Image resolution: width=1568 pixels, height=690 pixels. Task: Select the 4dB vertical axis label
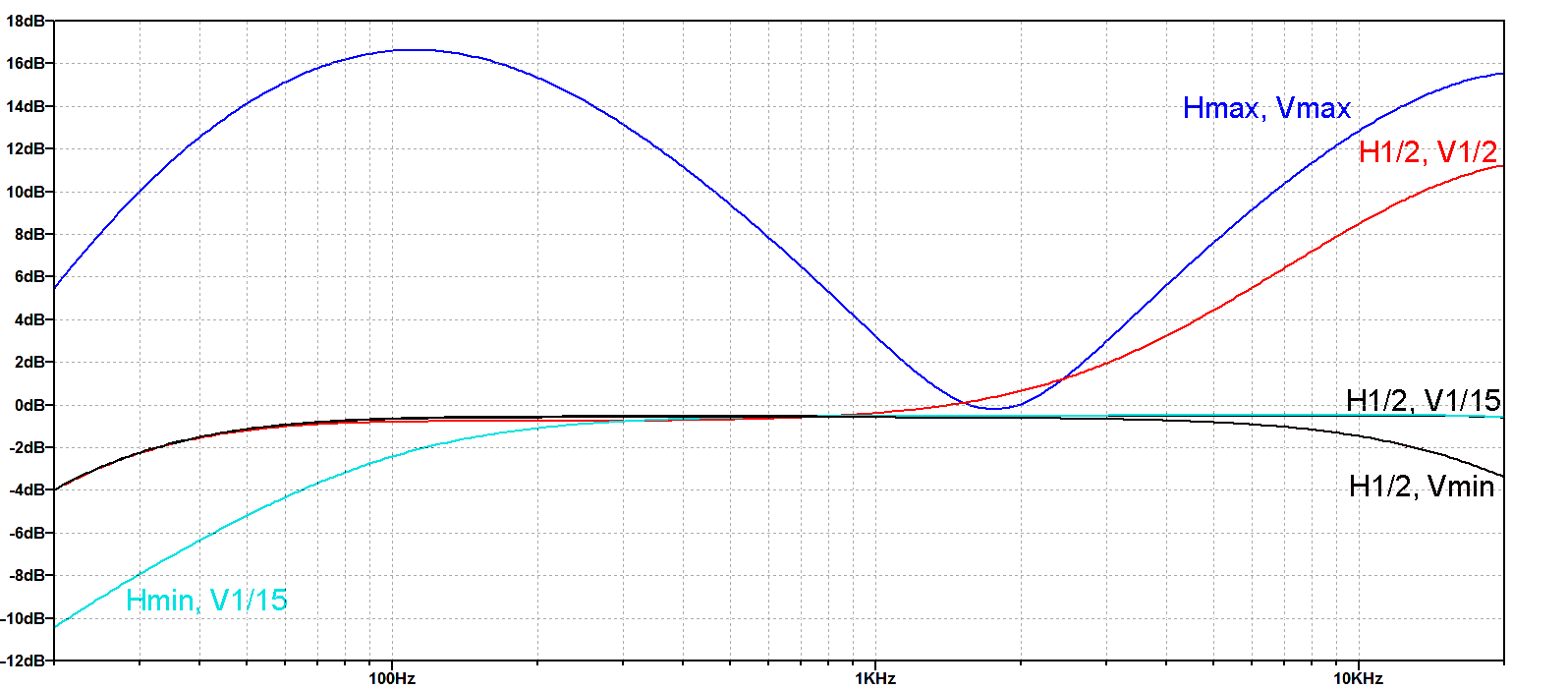[28, 319]
